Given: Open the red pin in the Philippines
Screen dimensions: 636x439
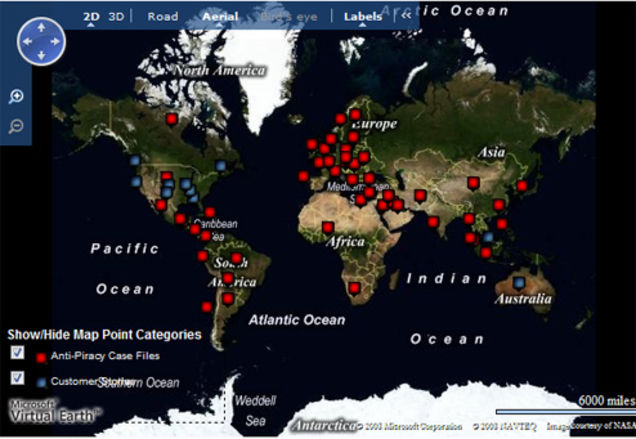Looking at the screenshot, I should pyautogui.click(x=502, y=224).
